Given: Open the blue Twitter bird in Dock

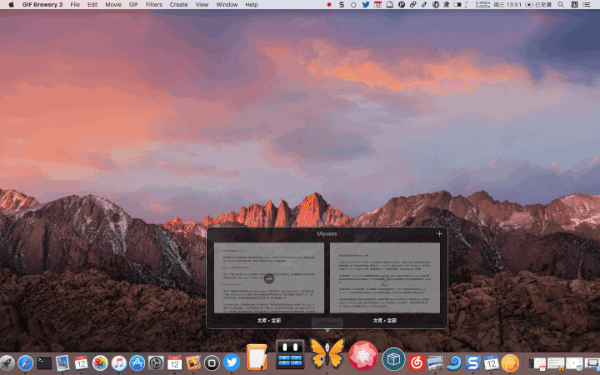Looking at the screenshot, I should [232, 363].
